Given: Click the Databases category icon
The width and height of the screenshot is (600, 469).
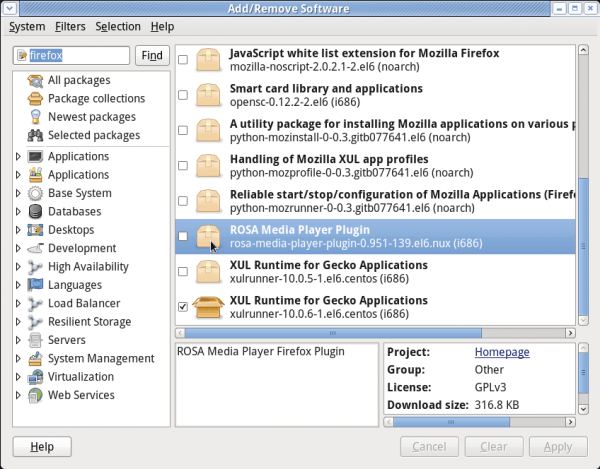Looking at the screenshot, I should point(35,212).
